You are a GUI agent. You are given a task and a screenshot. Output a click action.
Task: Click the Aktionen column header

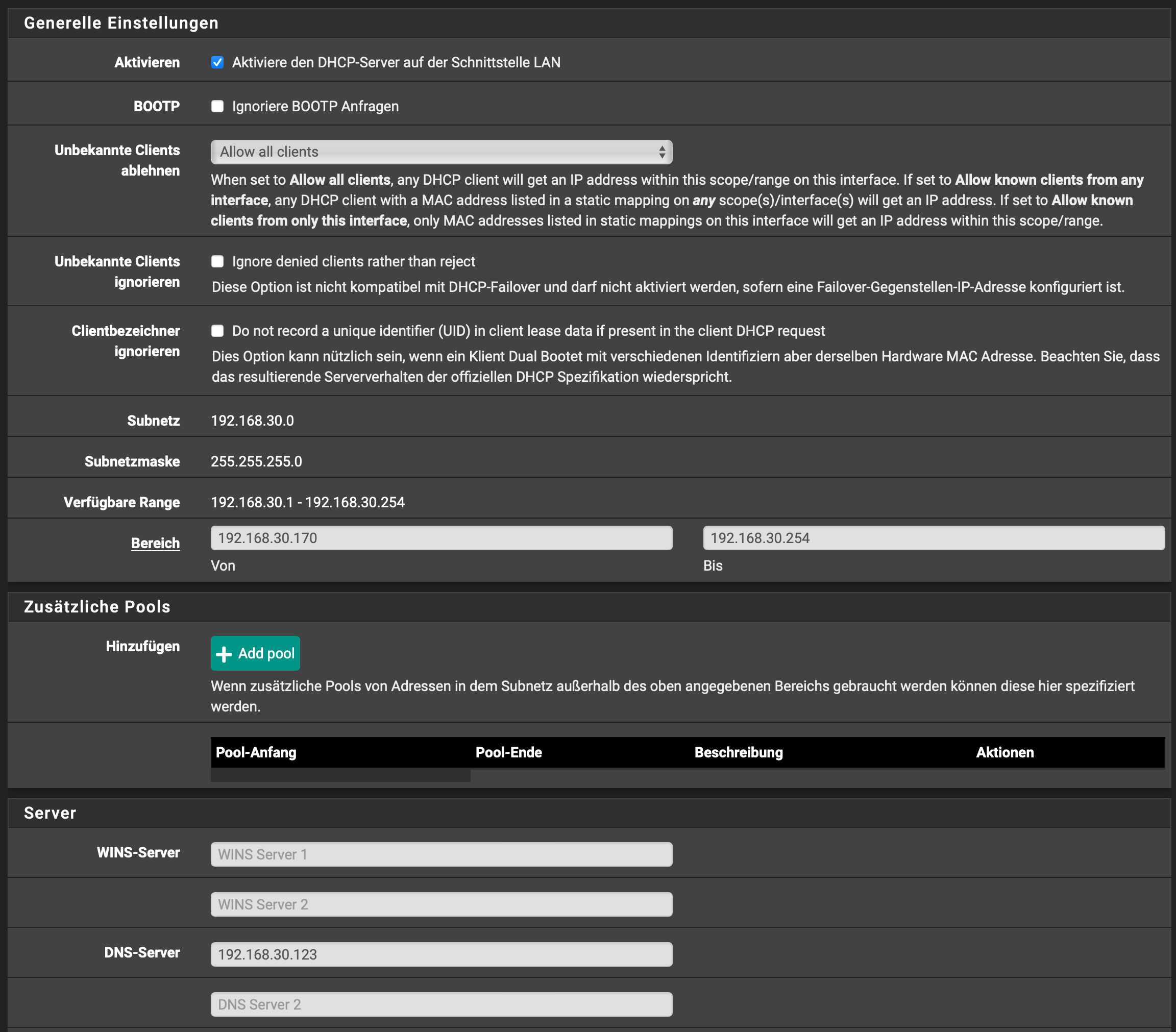pyautogui.click(x=1004, y=752)
